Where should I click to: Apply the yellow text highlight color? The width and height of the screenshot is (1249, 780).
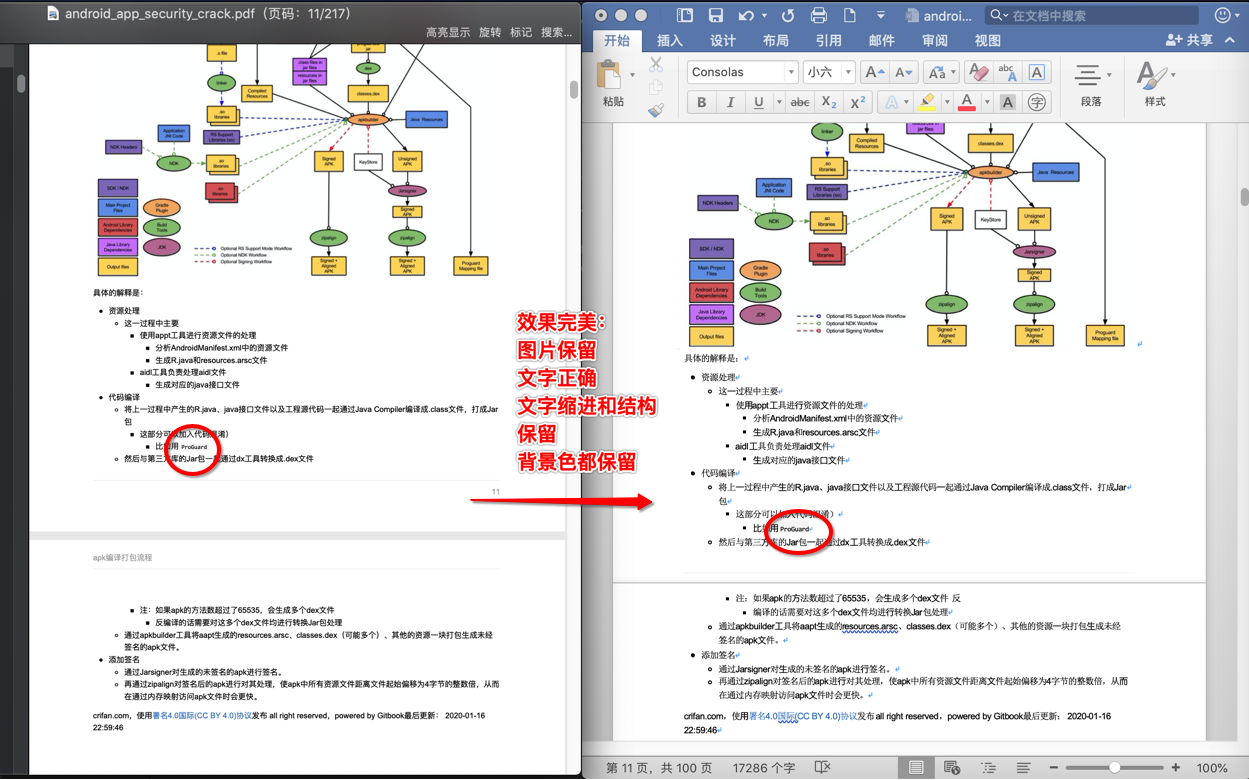pos(926,102)
